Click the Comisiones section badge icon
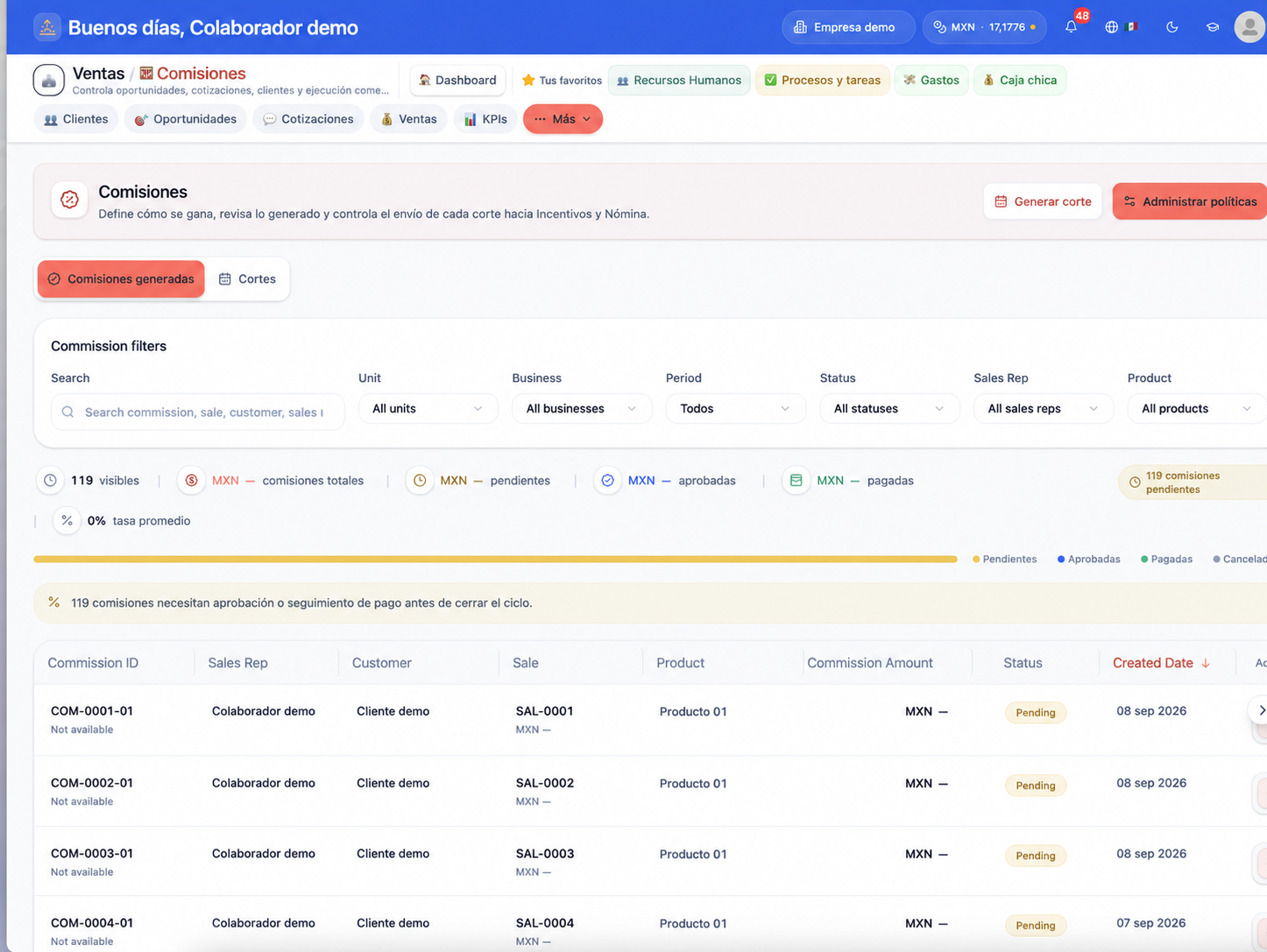Image resolution: width=1267 pixels, height=952 pixels. pyautogui.click(x=70, y=200)
